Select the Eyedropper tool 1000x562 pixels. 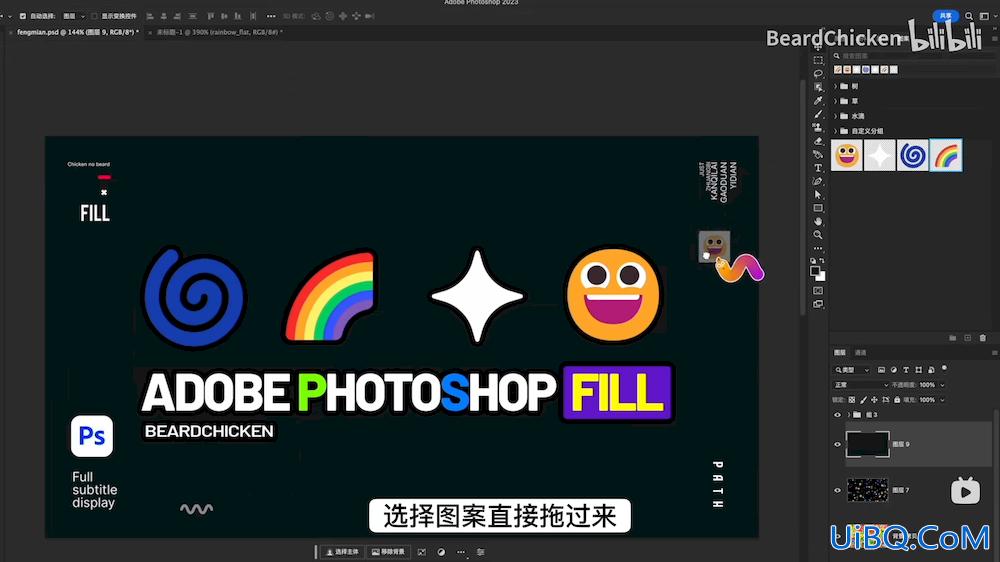pos(818,100)
